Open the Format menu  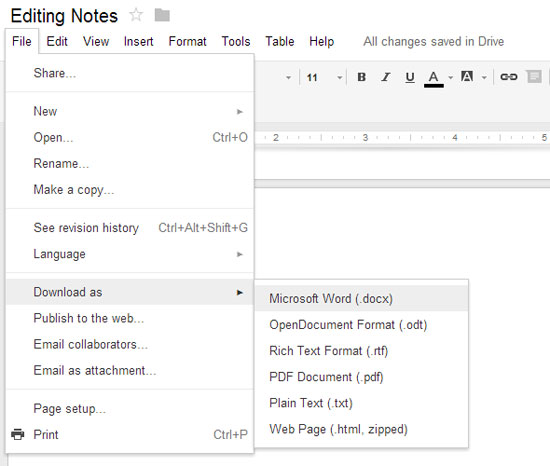click(x=187, y=41)
